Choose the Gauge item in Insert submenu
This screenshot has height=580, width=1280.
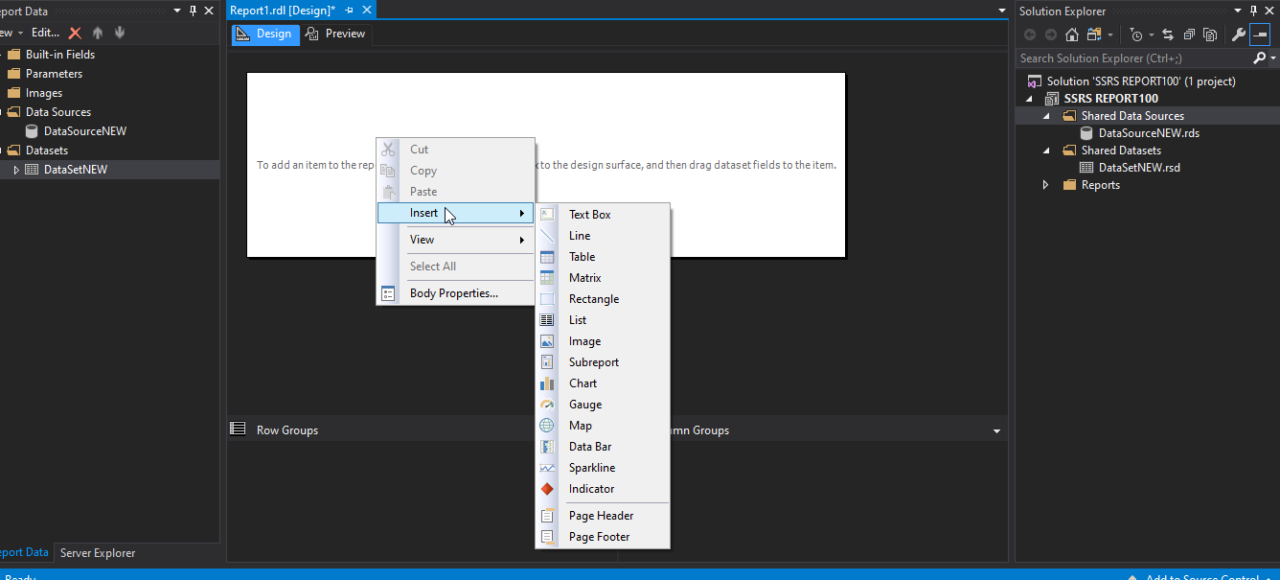(585, 404)
